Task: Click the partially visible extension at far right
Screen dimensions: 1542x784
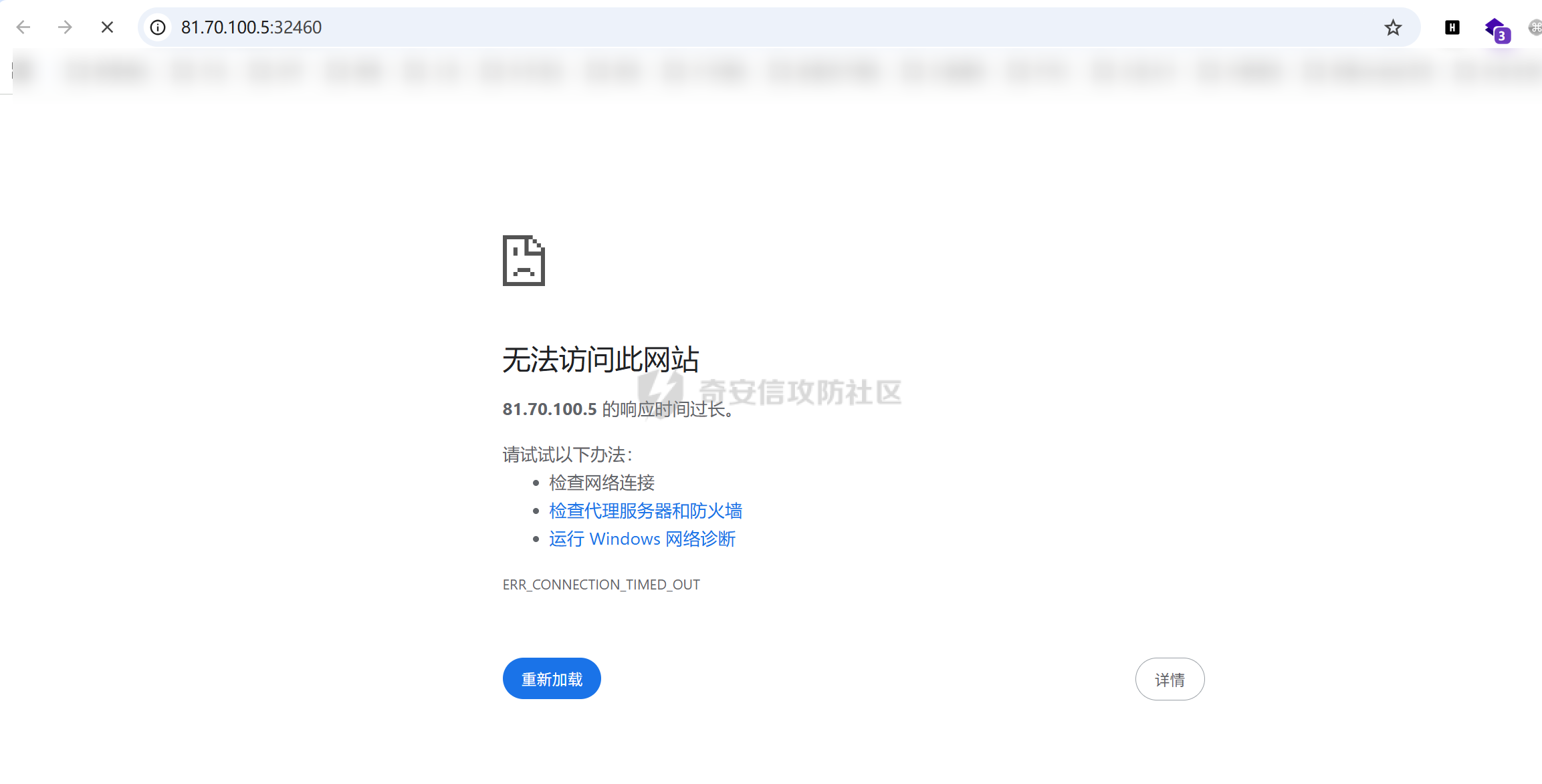Action: pyautogui.click(x=1535, y=27)
